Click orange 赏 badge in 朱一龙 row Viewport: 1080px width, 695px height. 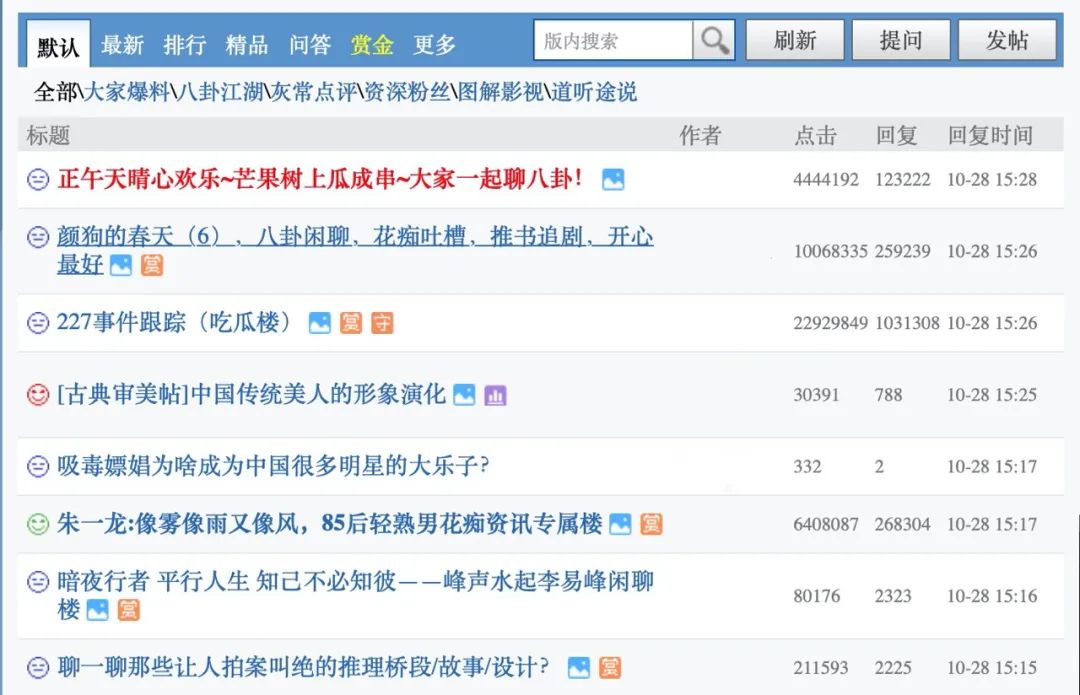click(652, 524)
